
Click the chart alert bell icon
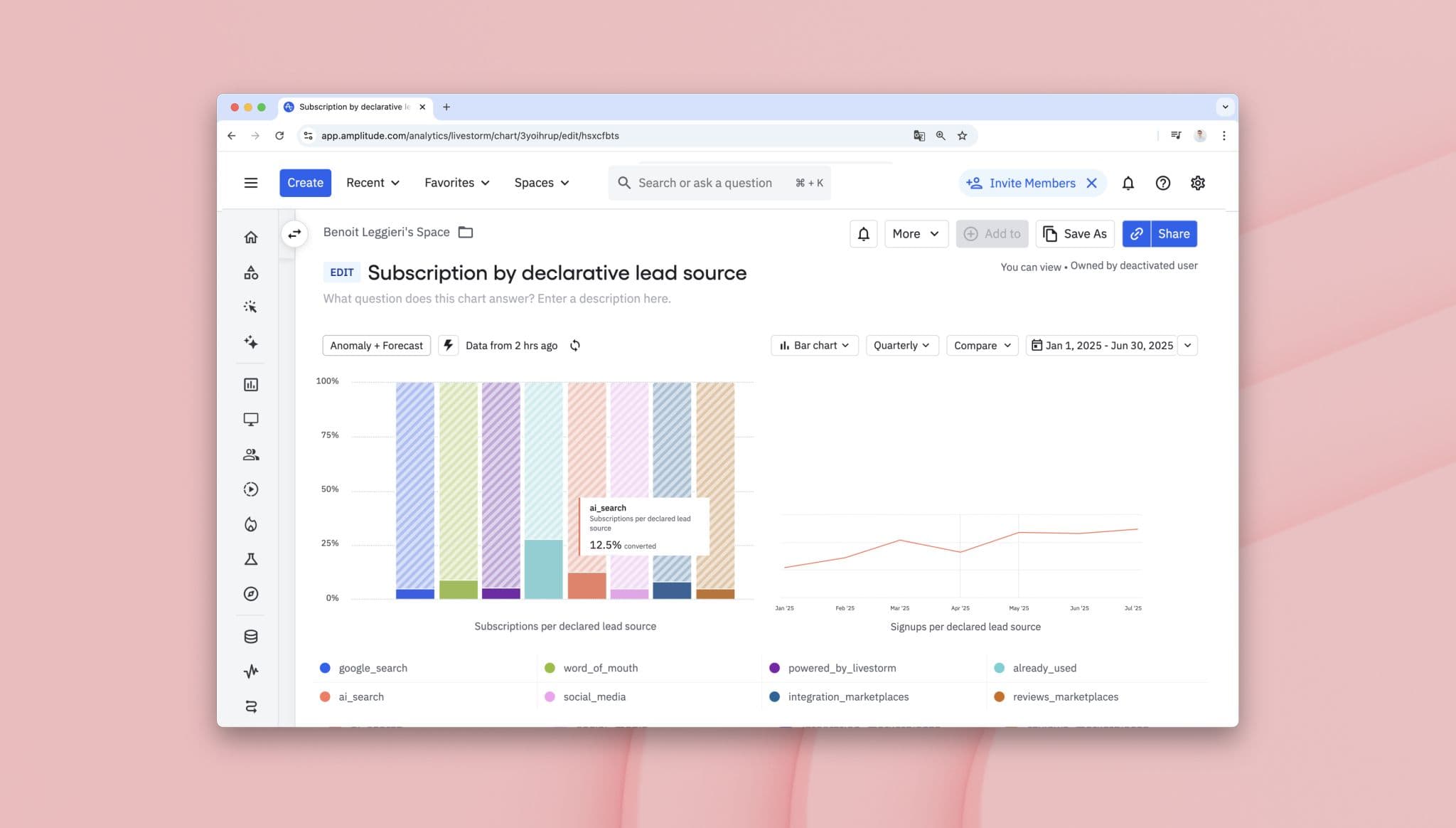tap(863, 234)
